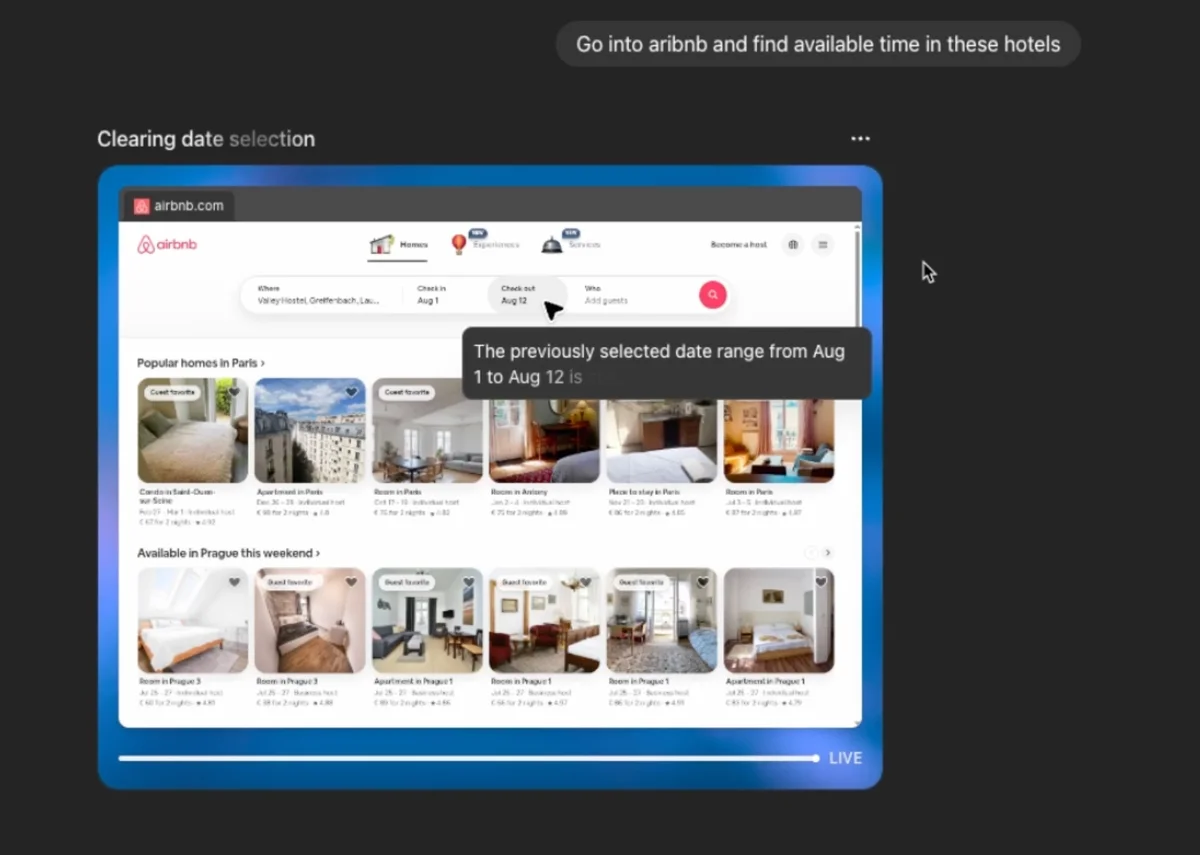Toggle heart on Prague room with patterned rug
This screenshot has height=855, width=1200.
pyautogui.click(x=703, y=582)
